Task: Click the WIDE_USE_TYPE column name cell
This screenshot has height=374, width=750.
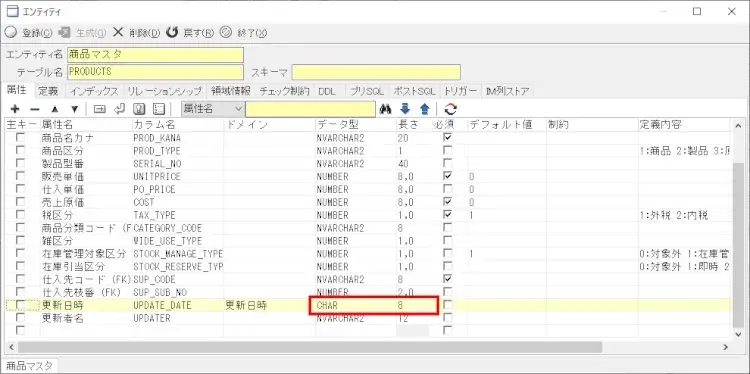Action: pos(177,241)
